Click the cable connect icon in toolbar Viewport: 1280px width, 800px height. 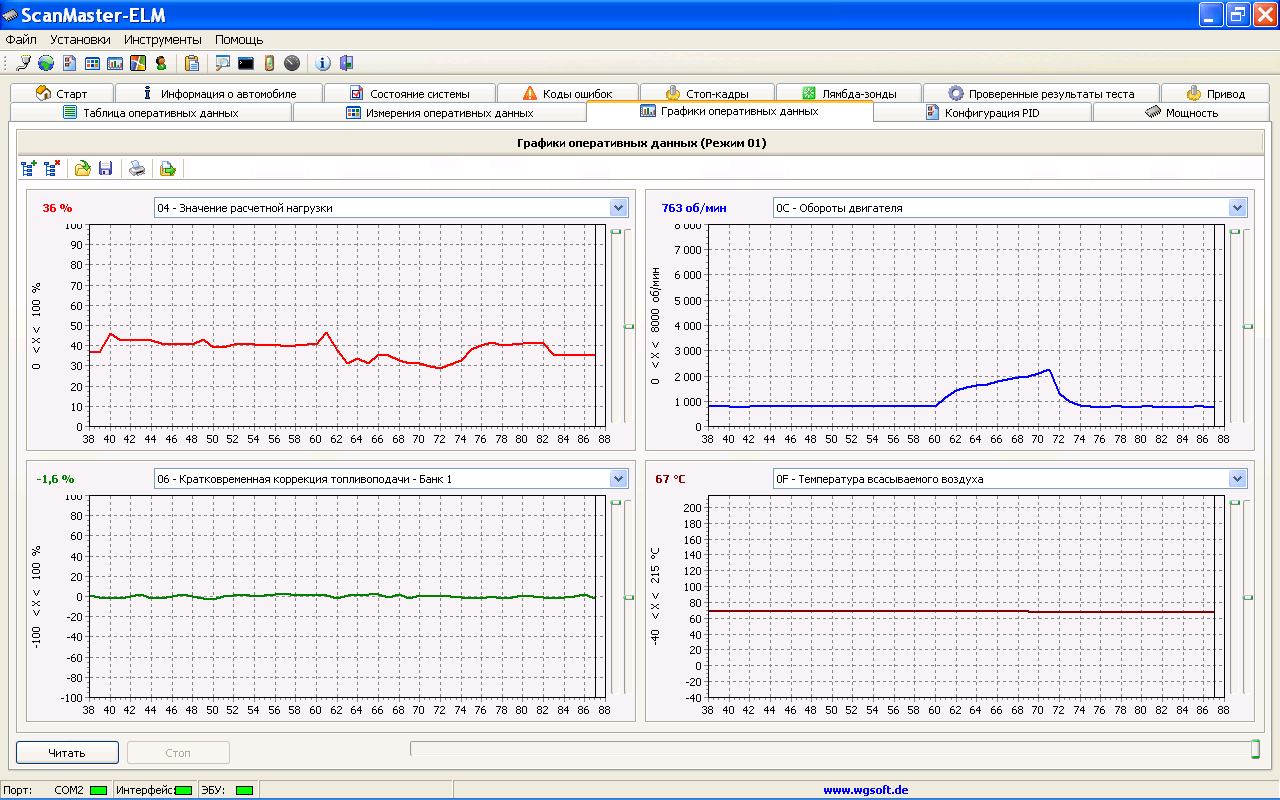[x=24, y=63]
